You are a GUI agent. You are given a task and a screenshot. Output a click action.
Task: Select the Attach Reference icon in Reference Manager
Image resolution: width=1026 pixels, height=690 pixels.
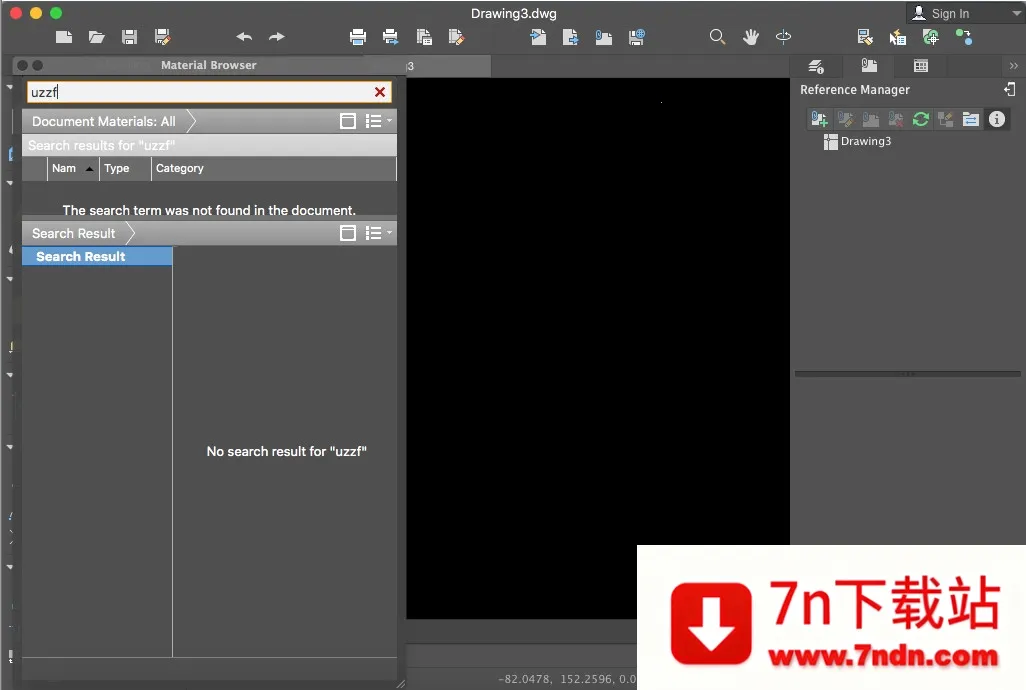pyautogui.click(x=821, y=119)
